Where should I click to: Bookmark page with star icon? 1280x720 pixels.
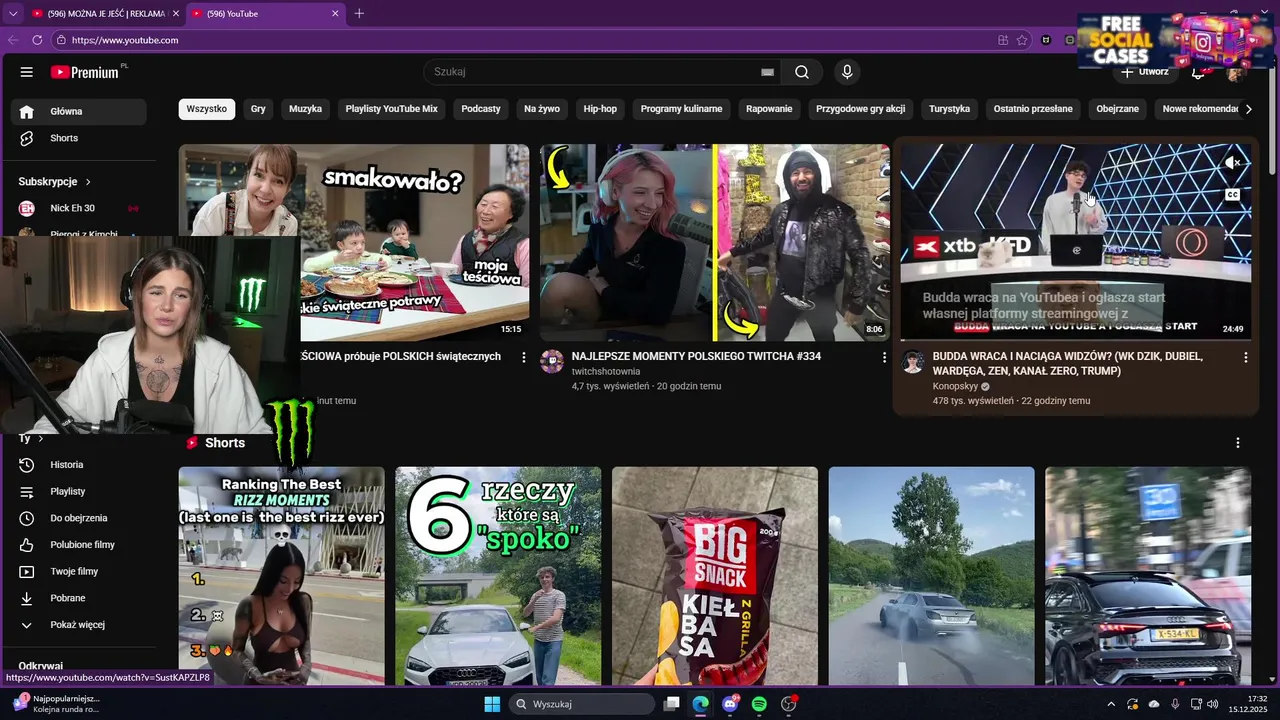1022,40
